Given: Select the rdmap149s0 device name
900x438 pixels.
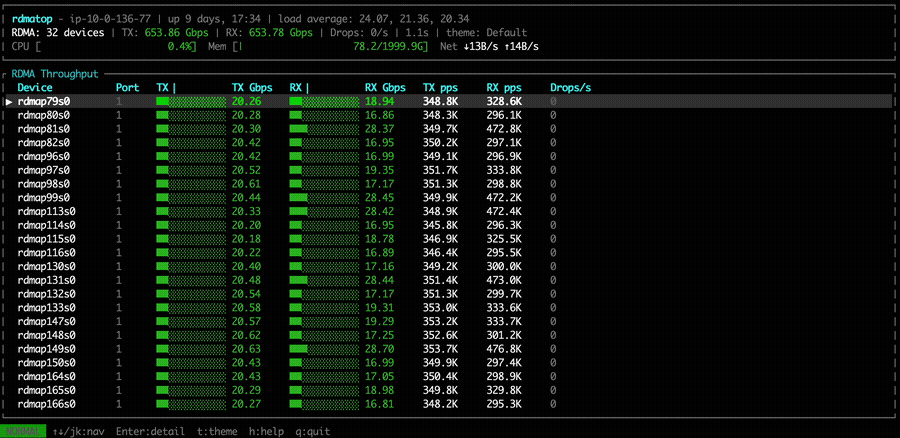Looking at the screenshot, I should [x=46, y=350].
